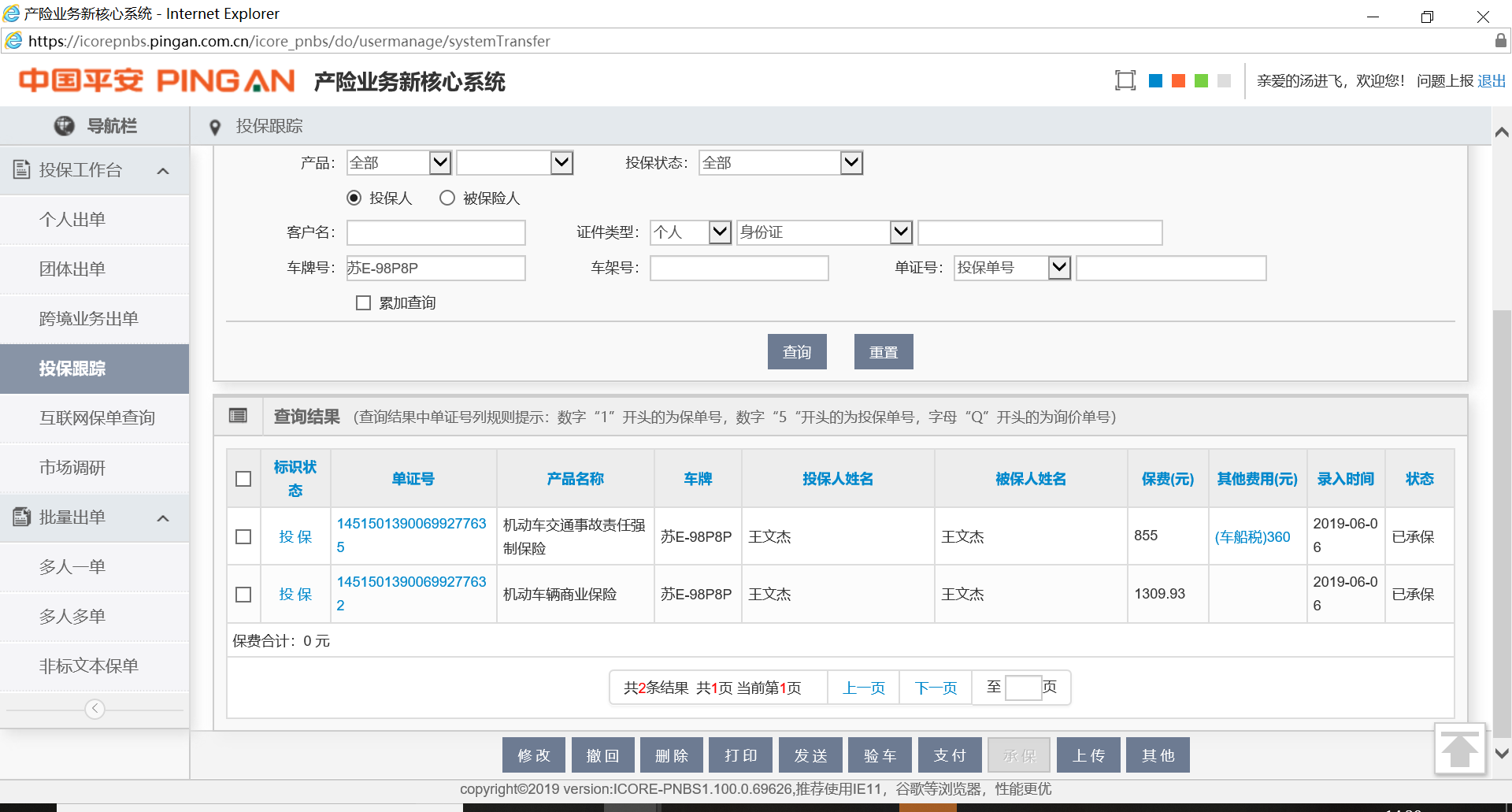Click the list icon beside 查询结果
1512x812 pixels.
(x=238, y=416)
